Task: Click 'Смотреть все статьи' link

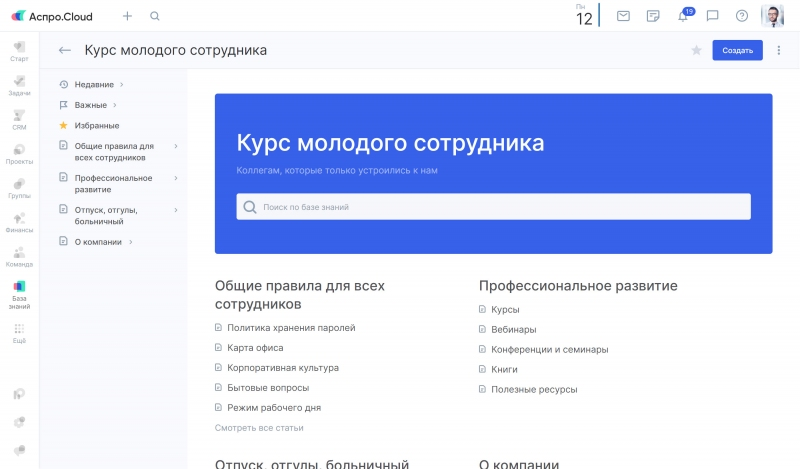Action: click(x=259, y=428)
